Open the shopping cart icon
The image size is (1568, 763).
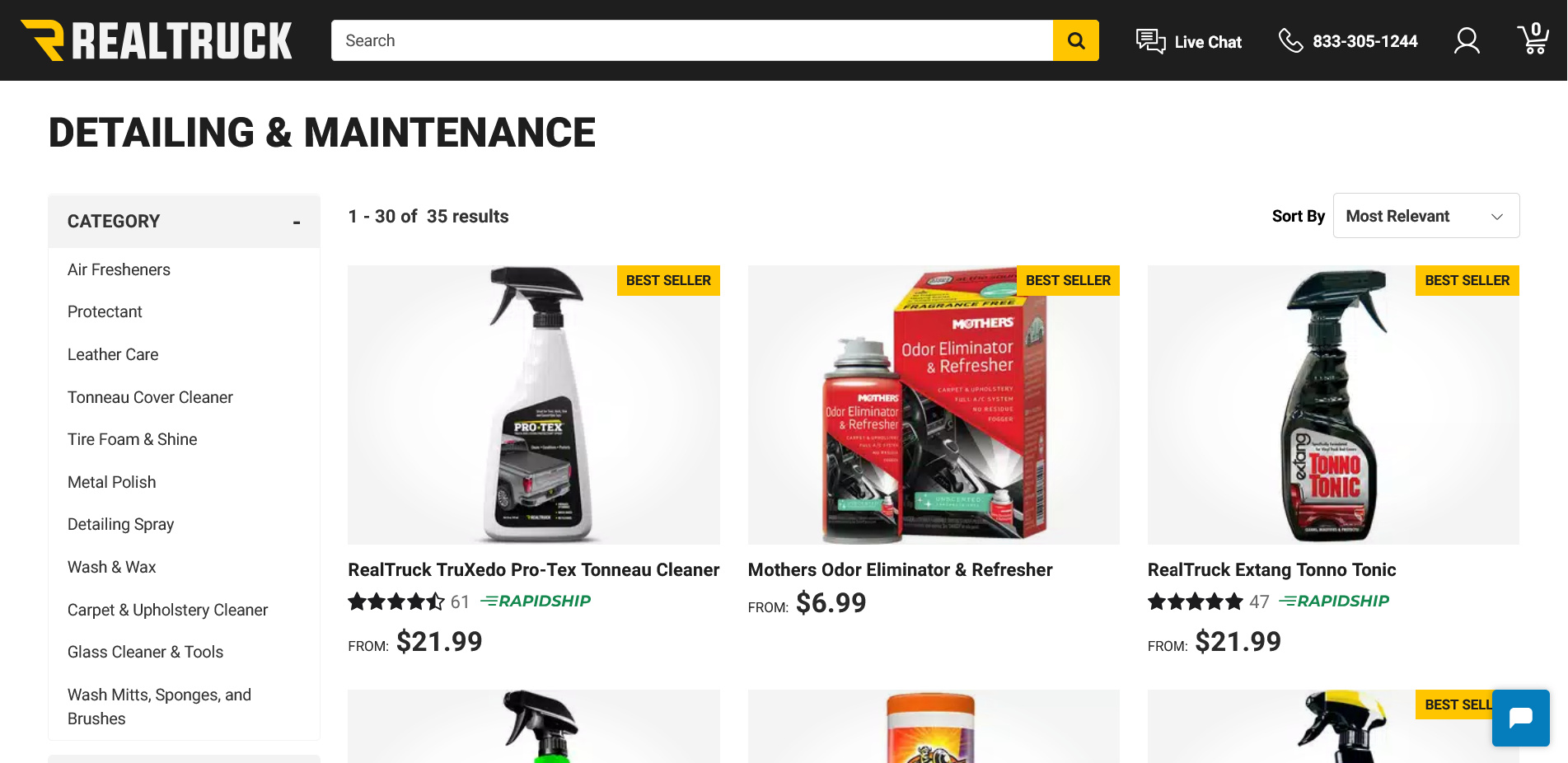pyautogui.click(x=1533, y=39)
